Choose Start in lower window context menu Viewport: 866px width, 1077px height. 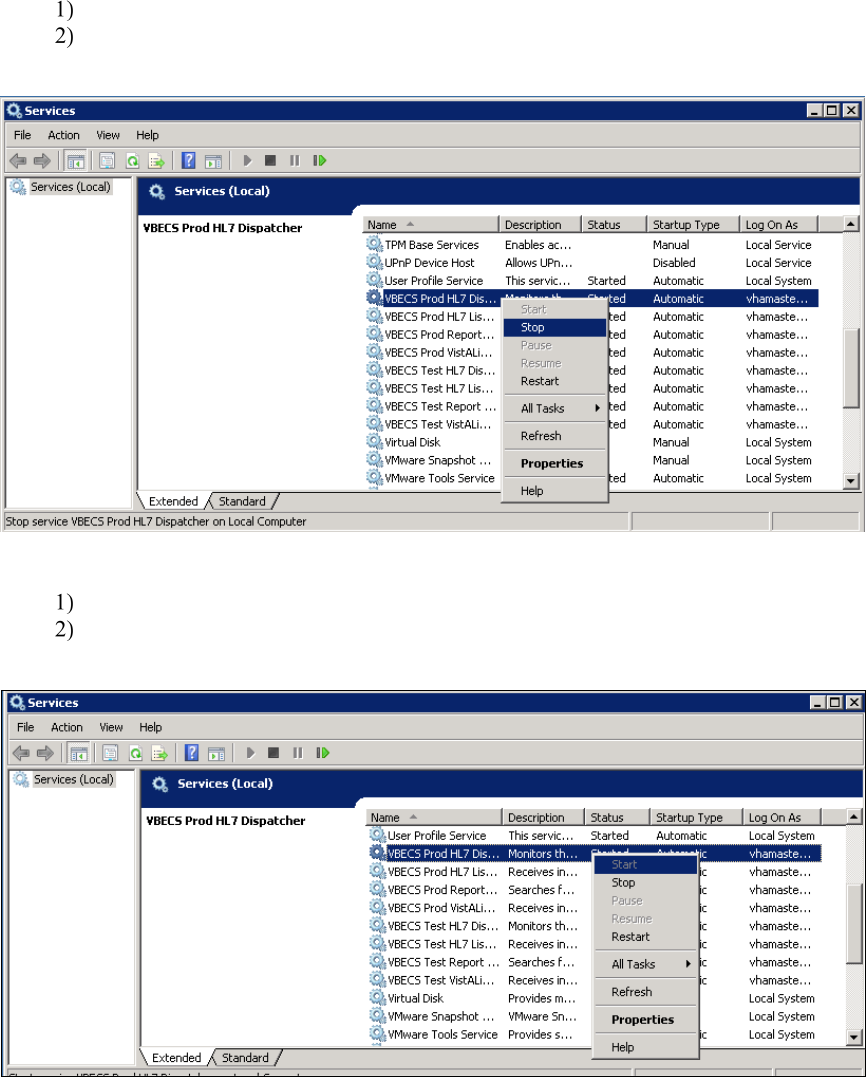click(x=646, y=865)
